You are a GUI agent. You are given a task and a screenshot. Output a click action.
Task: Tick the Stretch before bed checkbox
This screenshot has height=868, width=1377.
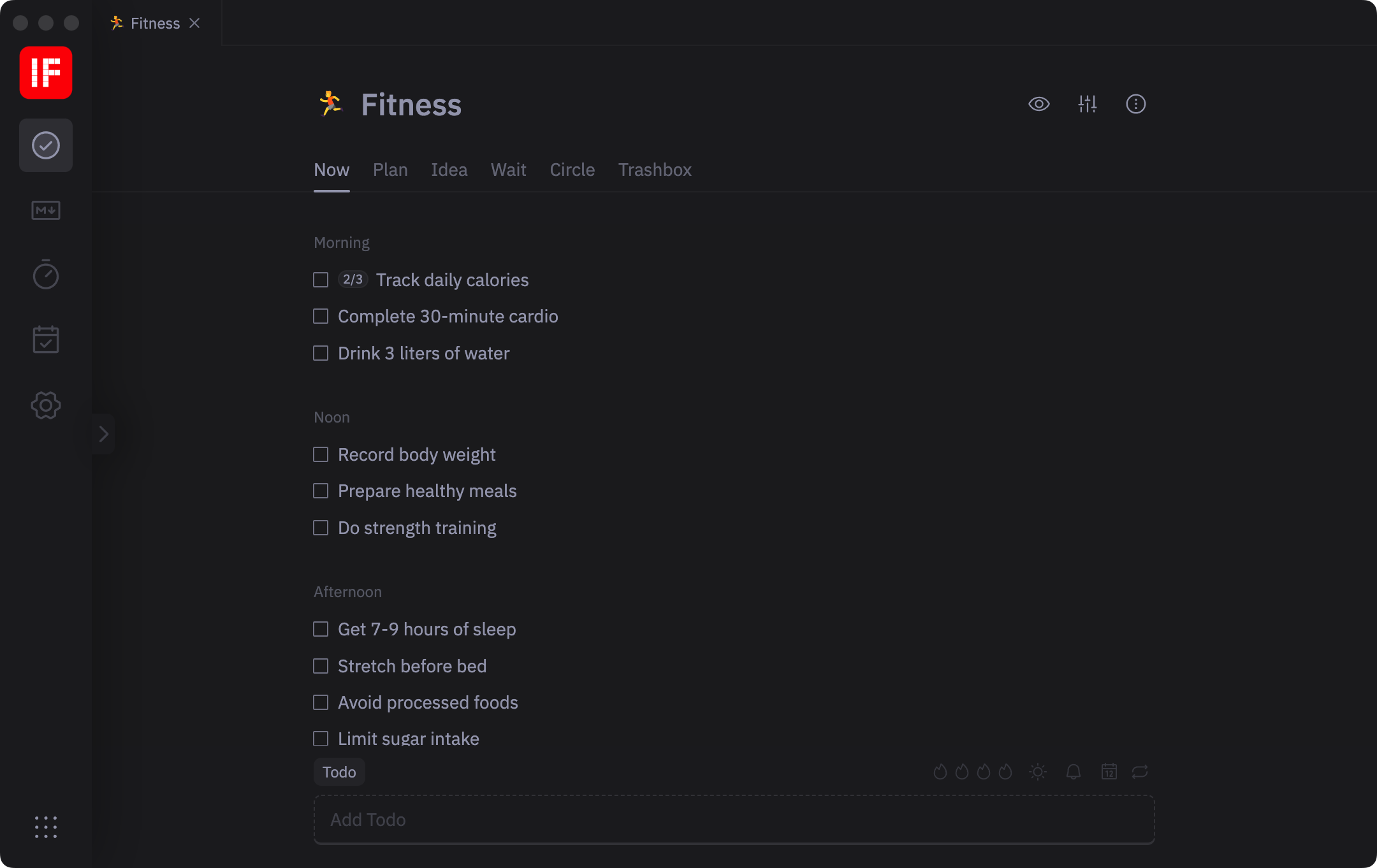click(321, 666)
